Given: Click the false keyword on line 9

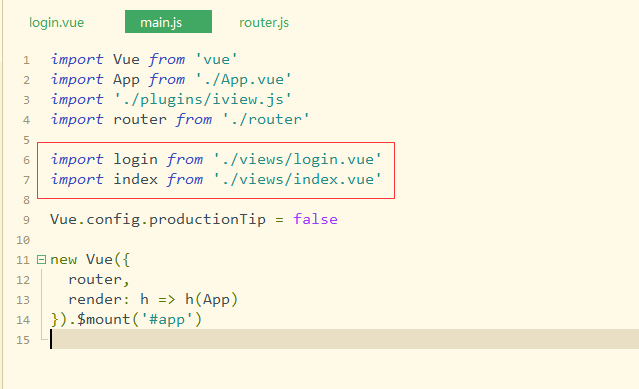Looking at the screenshot, I should coord(315,219).
